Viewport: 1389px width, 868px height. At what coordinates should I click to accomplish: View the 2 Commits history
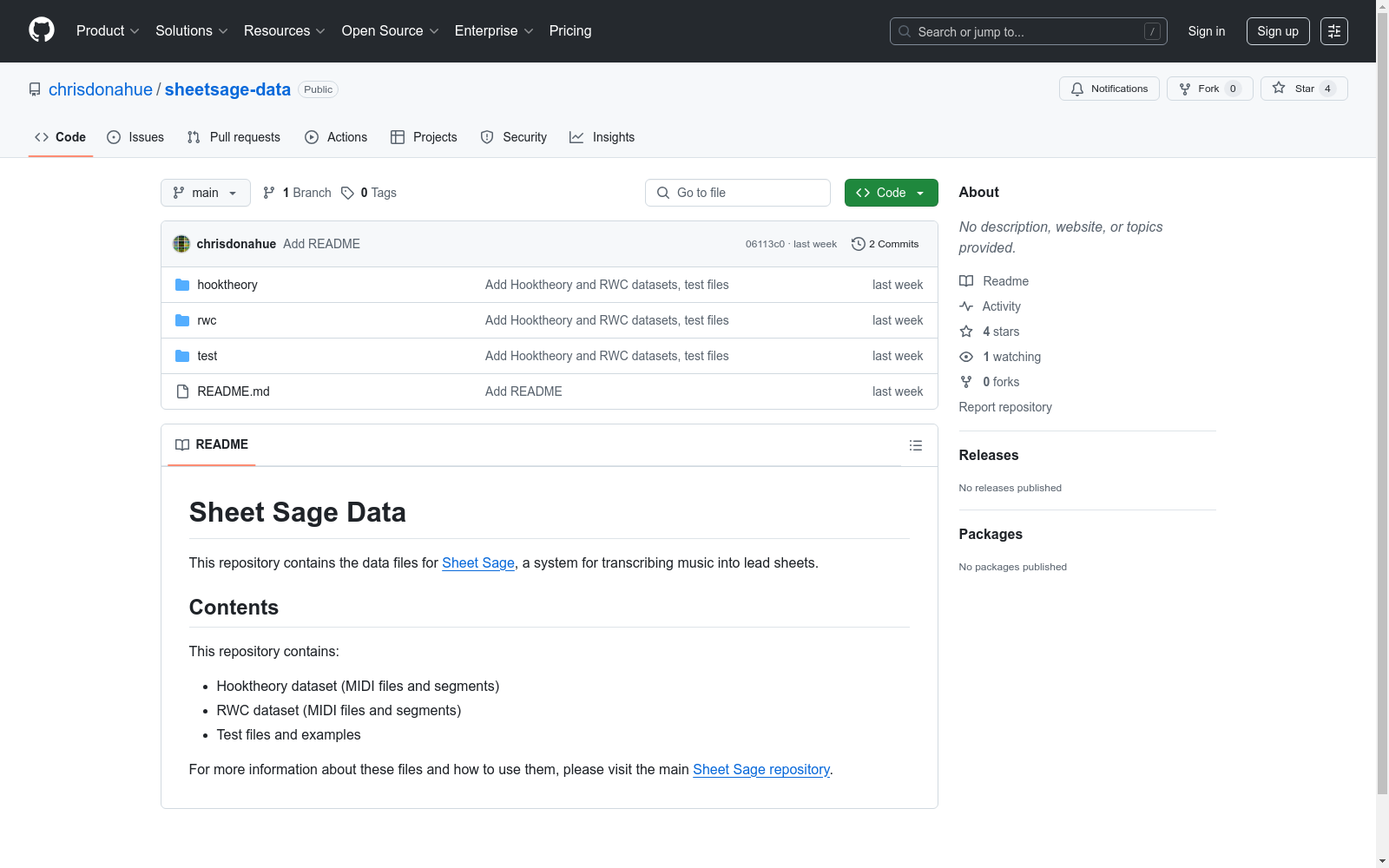click(885, 244)
